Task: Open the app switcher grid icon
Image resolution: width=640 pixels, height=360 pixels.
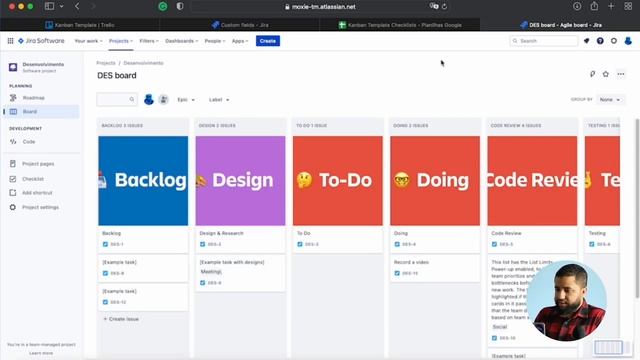Action: click(x=11, y=41)
